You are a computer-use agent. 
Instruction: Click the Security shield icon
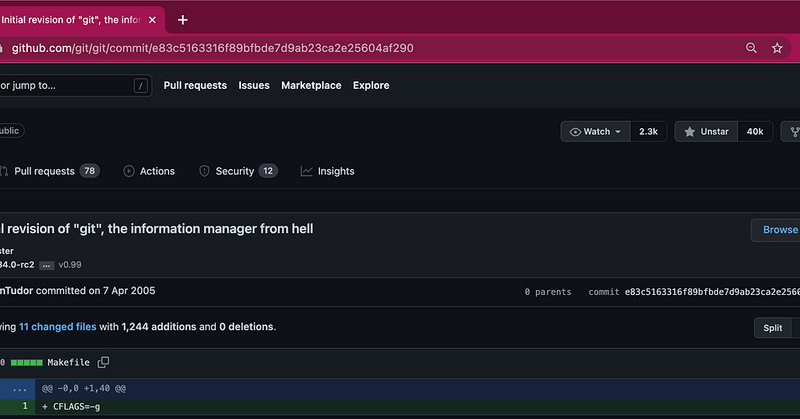pyautogui.click(x=204, y=171)
